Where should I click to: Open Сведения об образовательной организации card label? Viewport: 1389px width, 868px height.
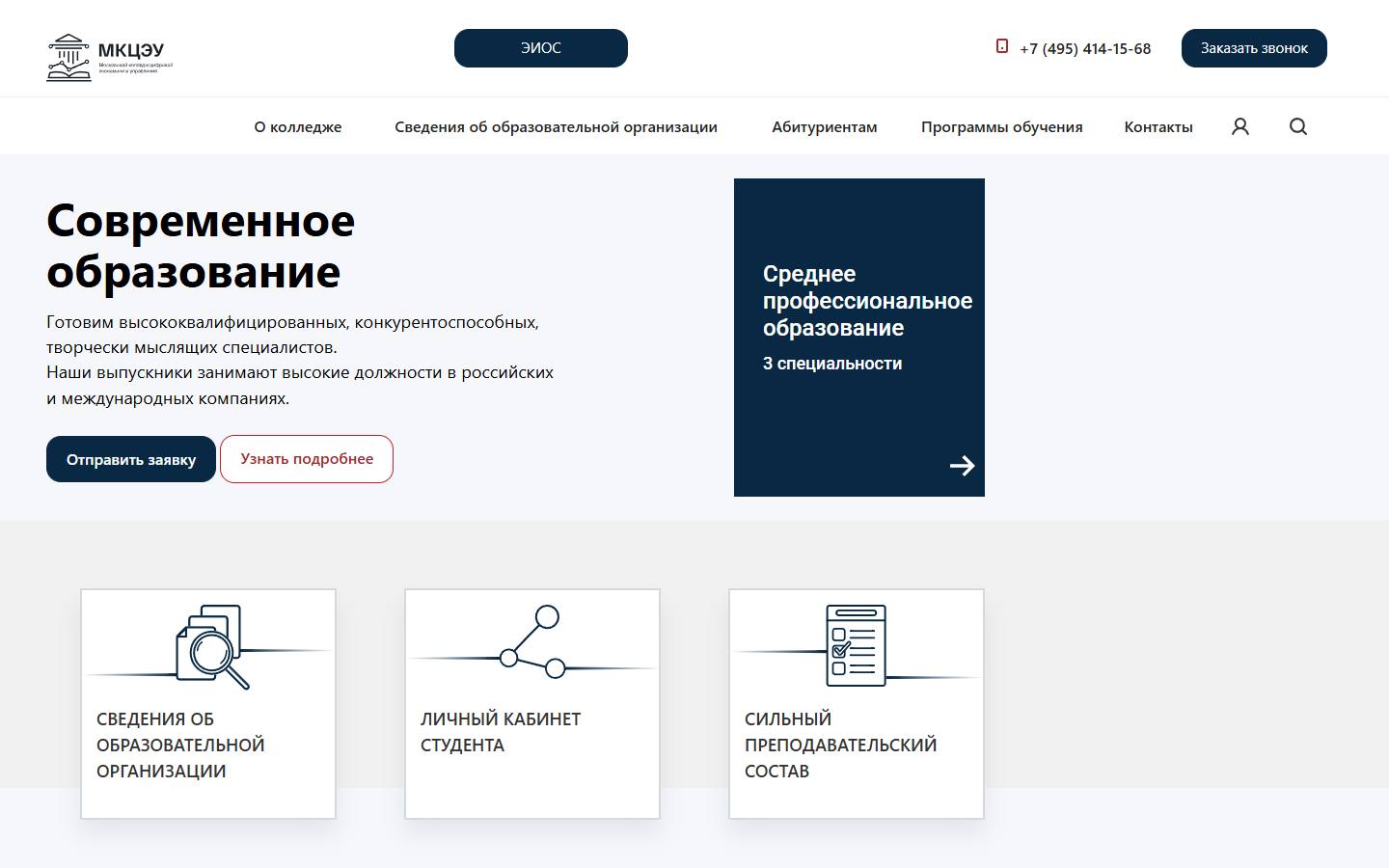pyautogui.click(x=180, y=745)
